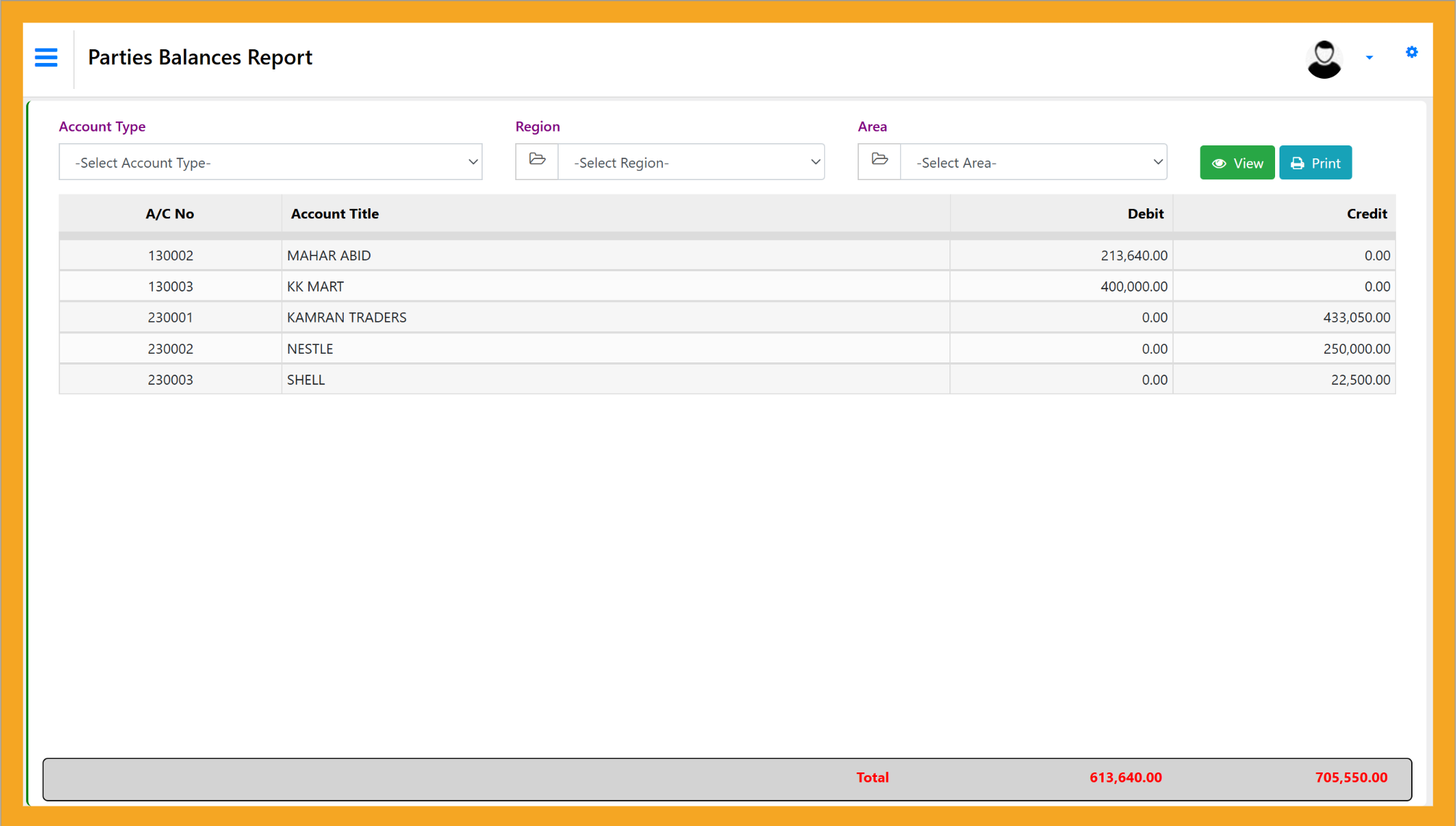The width and height of the screenshot is (1456, 826).
Task: Expand the caret next to avatar
Action: pyautogui.click(x=1369, y=58)
